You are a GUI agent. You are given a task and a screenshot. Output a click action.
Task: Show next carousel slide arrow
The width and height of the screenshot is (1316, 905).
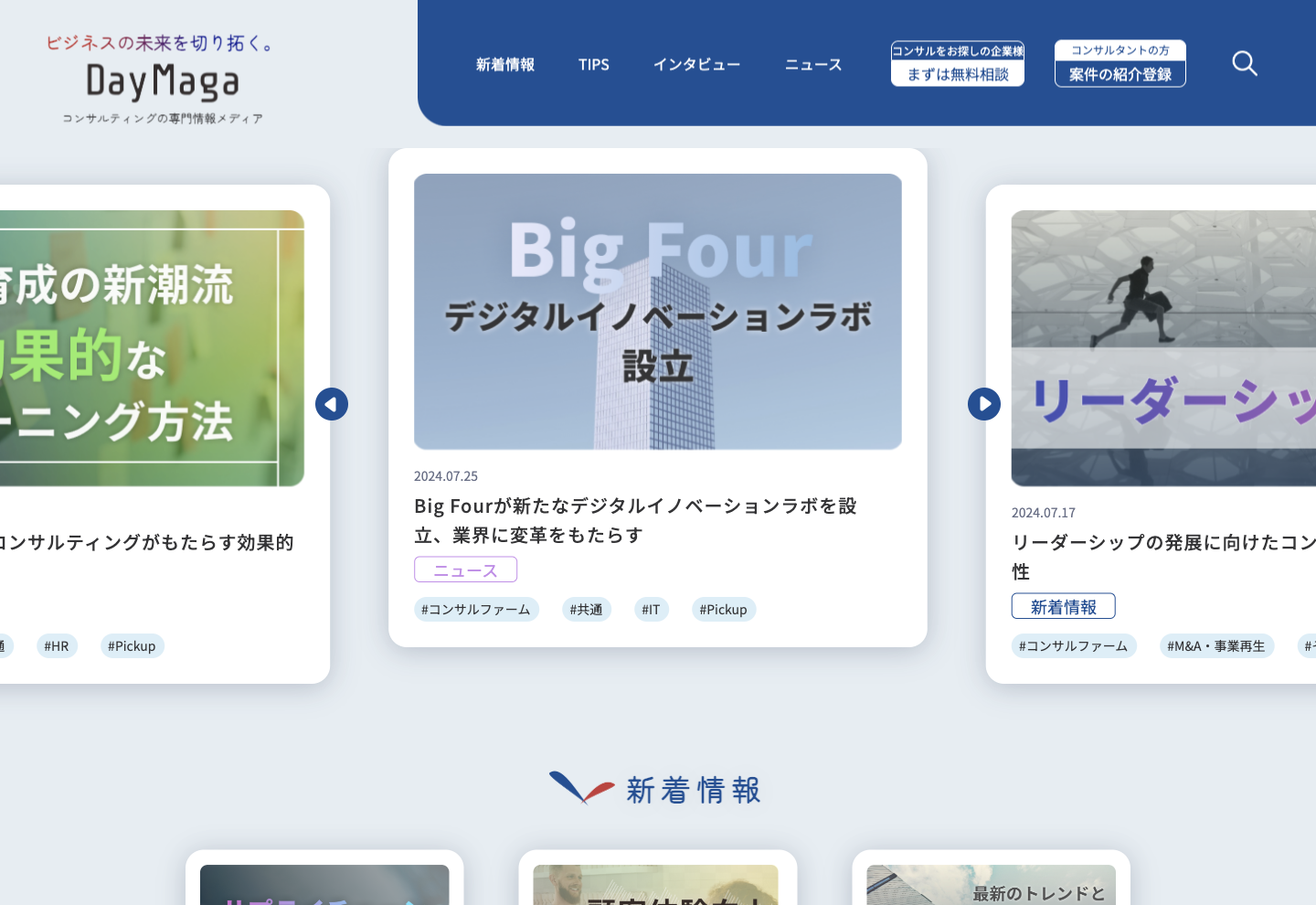[984, 404]
